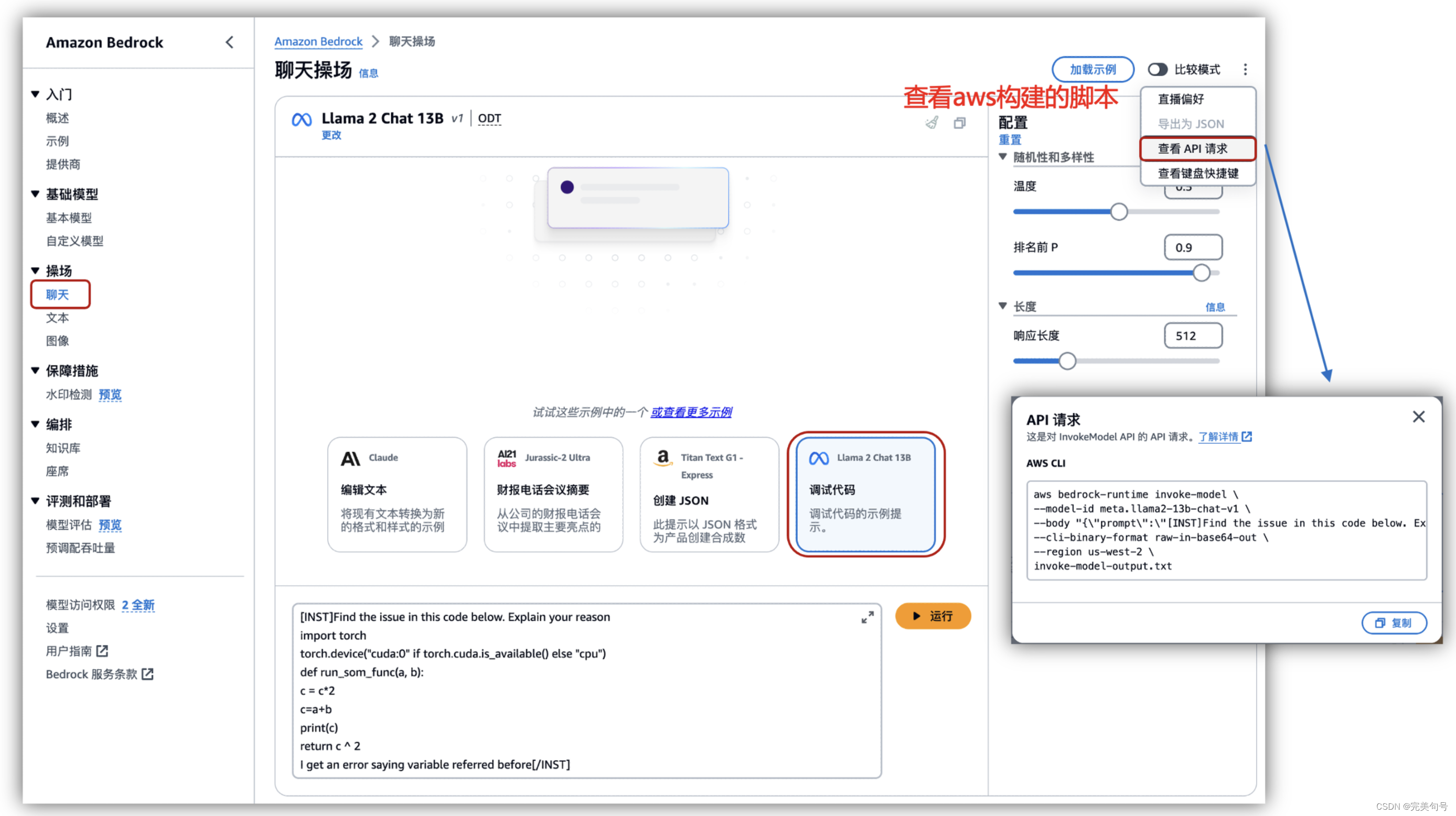
Task: Collapse the 评测和部署 sidebar section
Action: point(35,501)
